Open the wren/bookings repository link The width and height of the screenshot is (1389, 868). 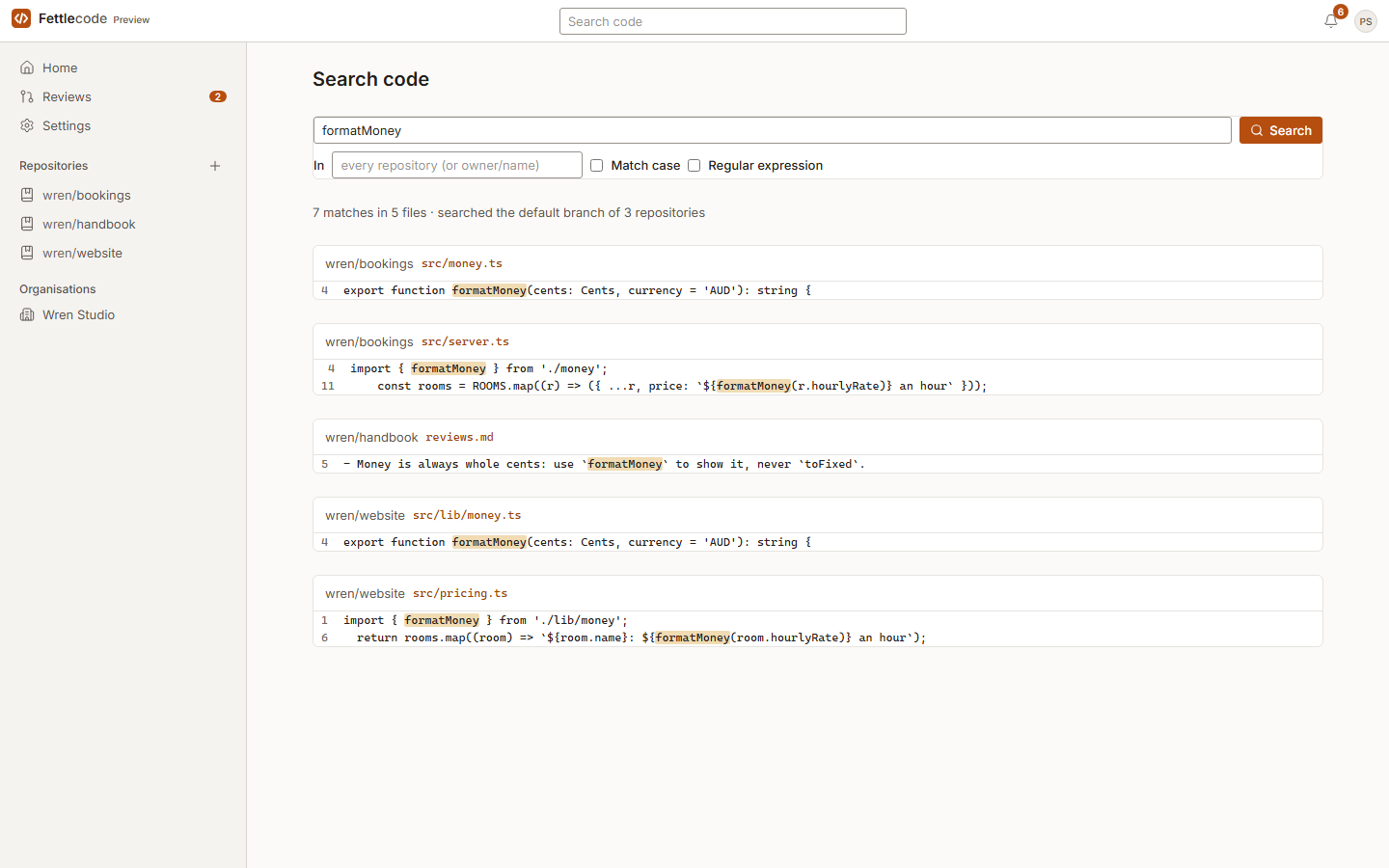(123, 195)
